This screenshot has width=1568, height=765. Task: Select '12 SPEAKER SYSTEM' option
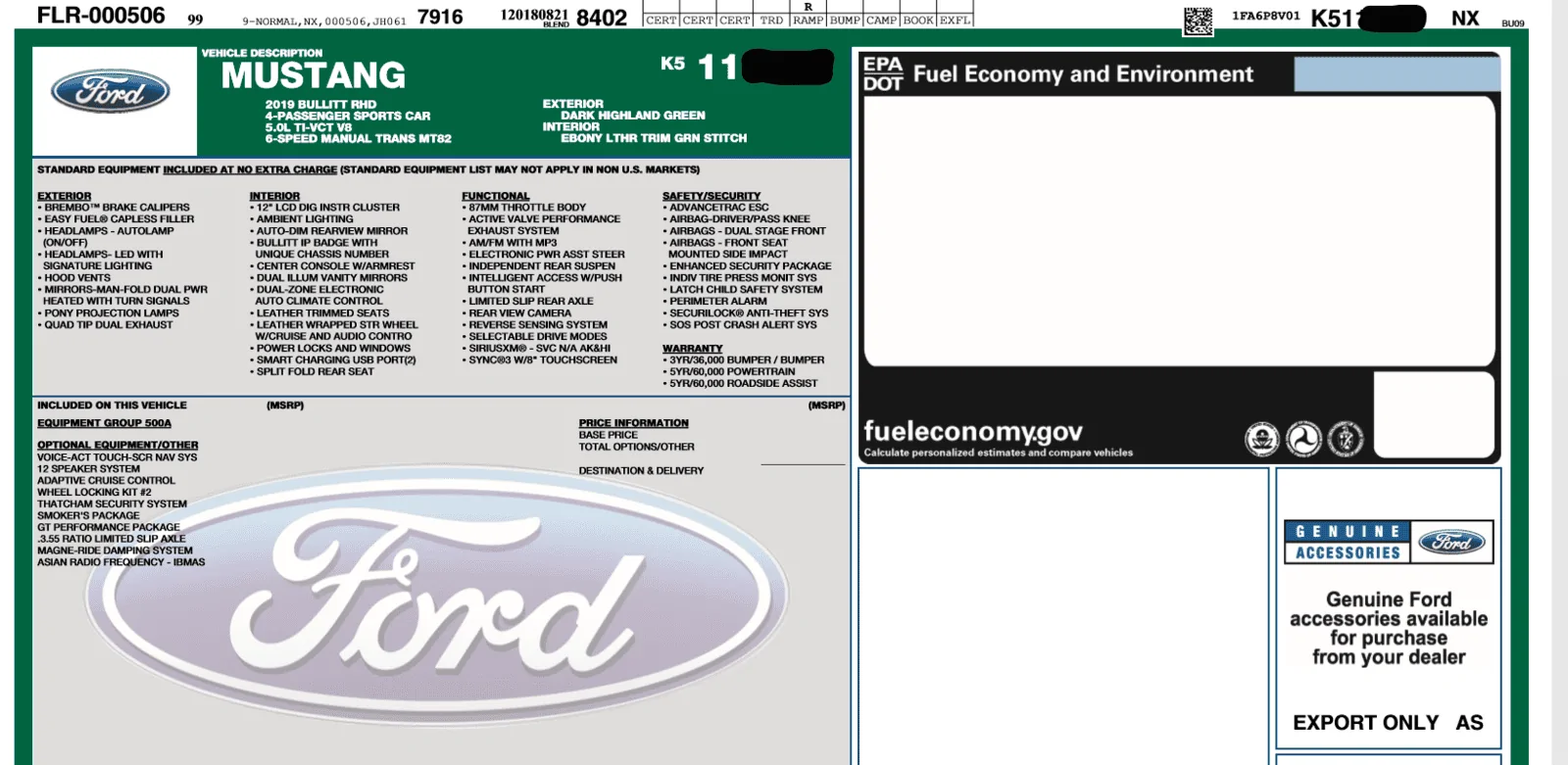click(88, 469)
